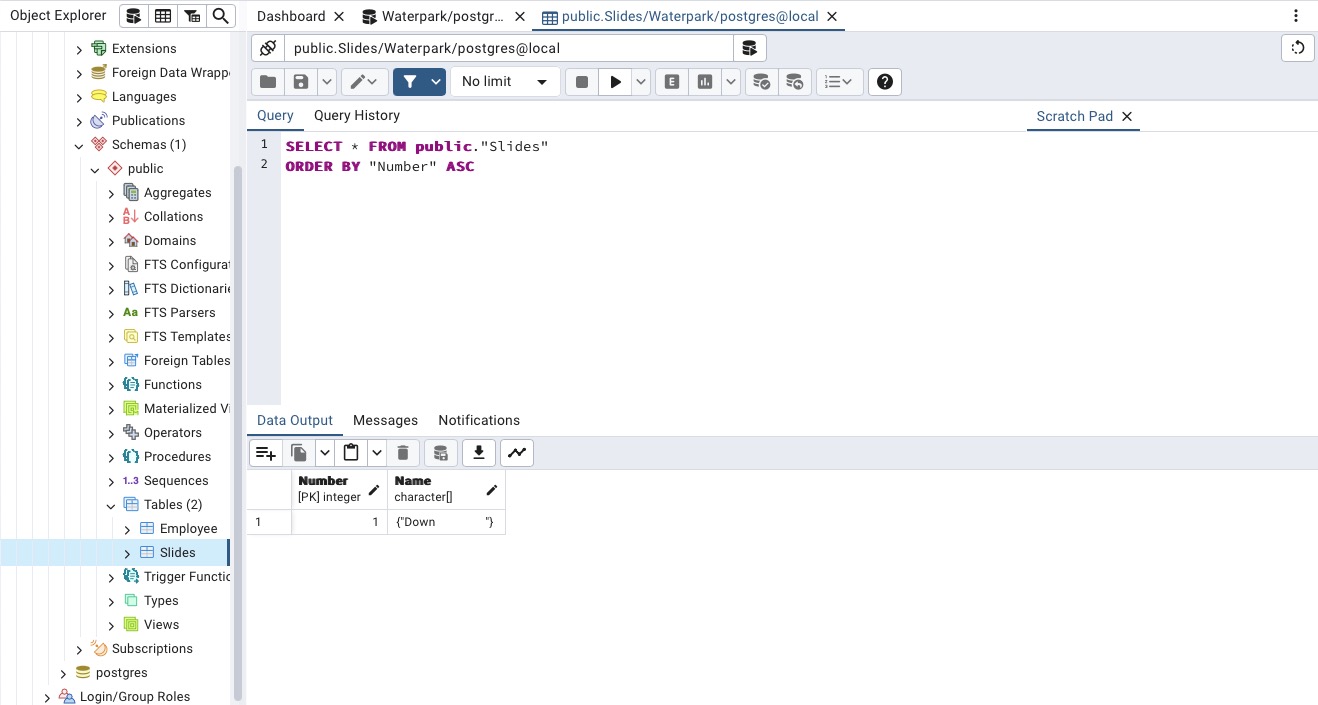
Task: Execute the query with the play icon
Action: coord(615,81)
